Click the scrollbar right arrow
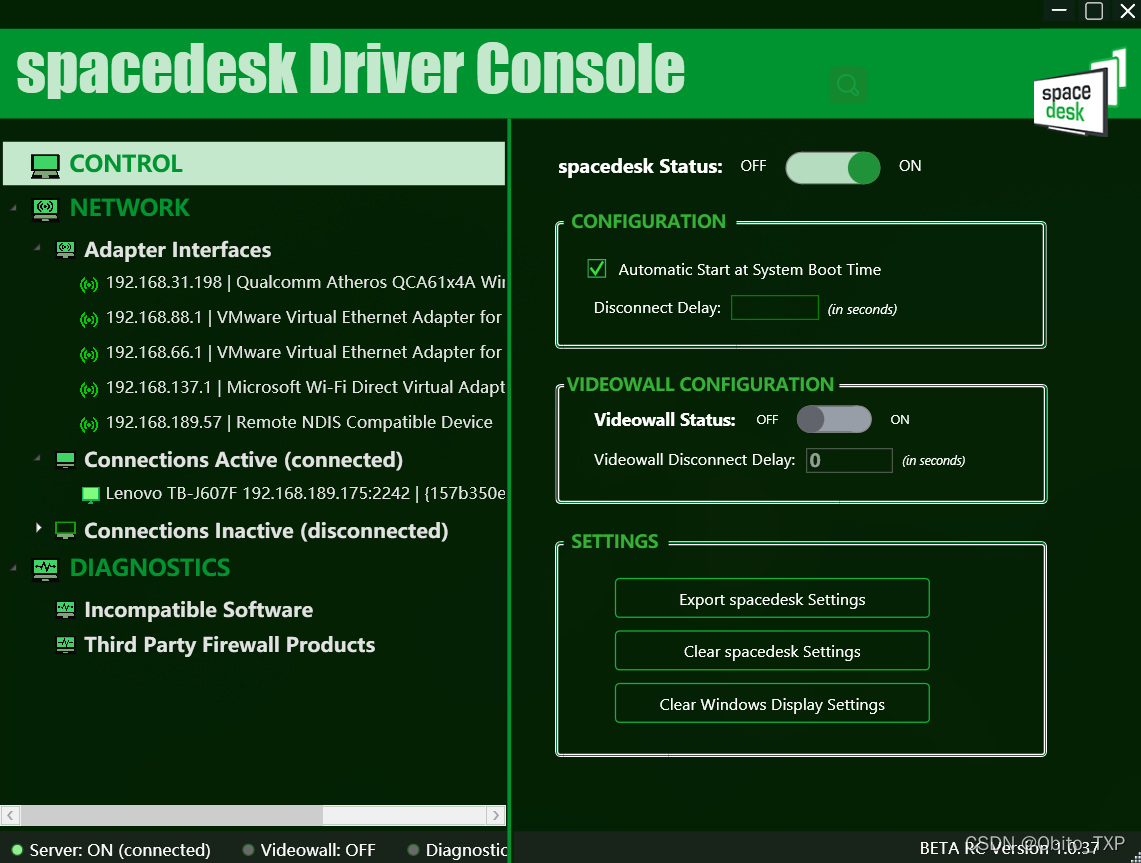The image size is (1141, 863). click(496, 815)
